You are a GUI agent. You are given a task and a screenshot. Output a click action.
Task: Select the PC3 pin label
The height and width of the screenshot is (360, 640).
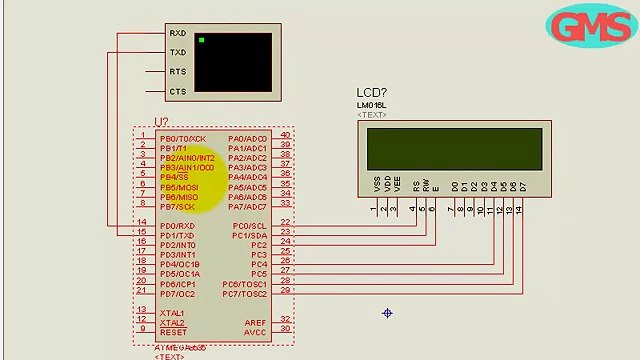pyautogui.click(x=259, y=255)
